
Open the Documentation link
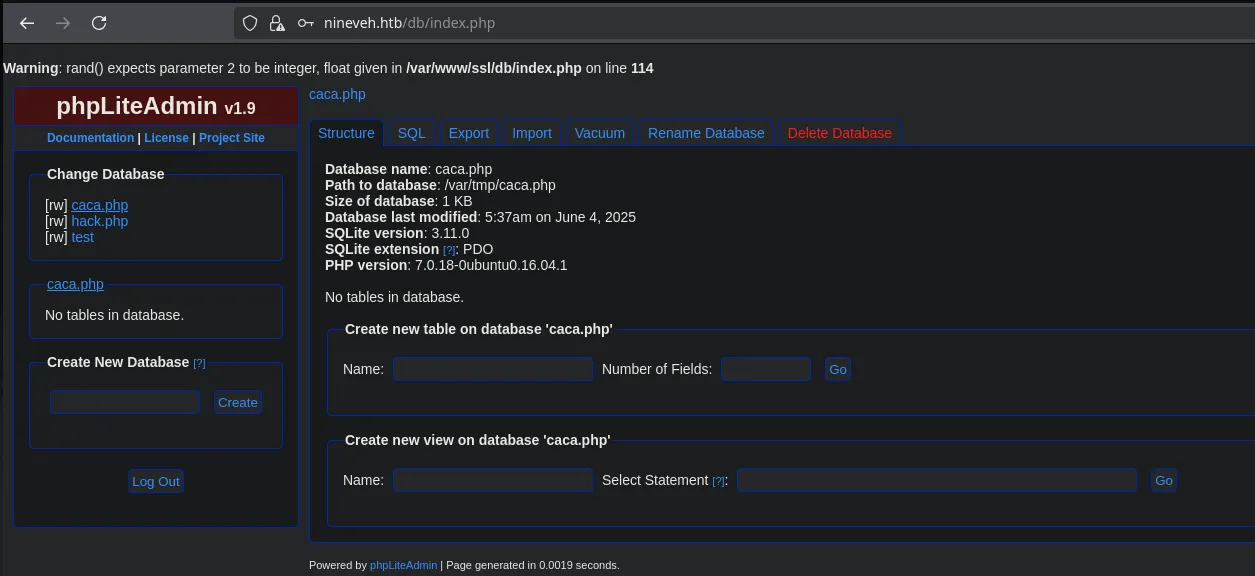coord(90,138)
